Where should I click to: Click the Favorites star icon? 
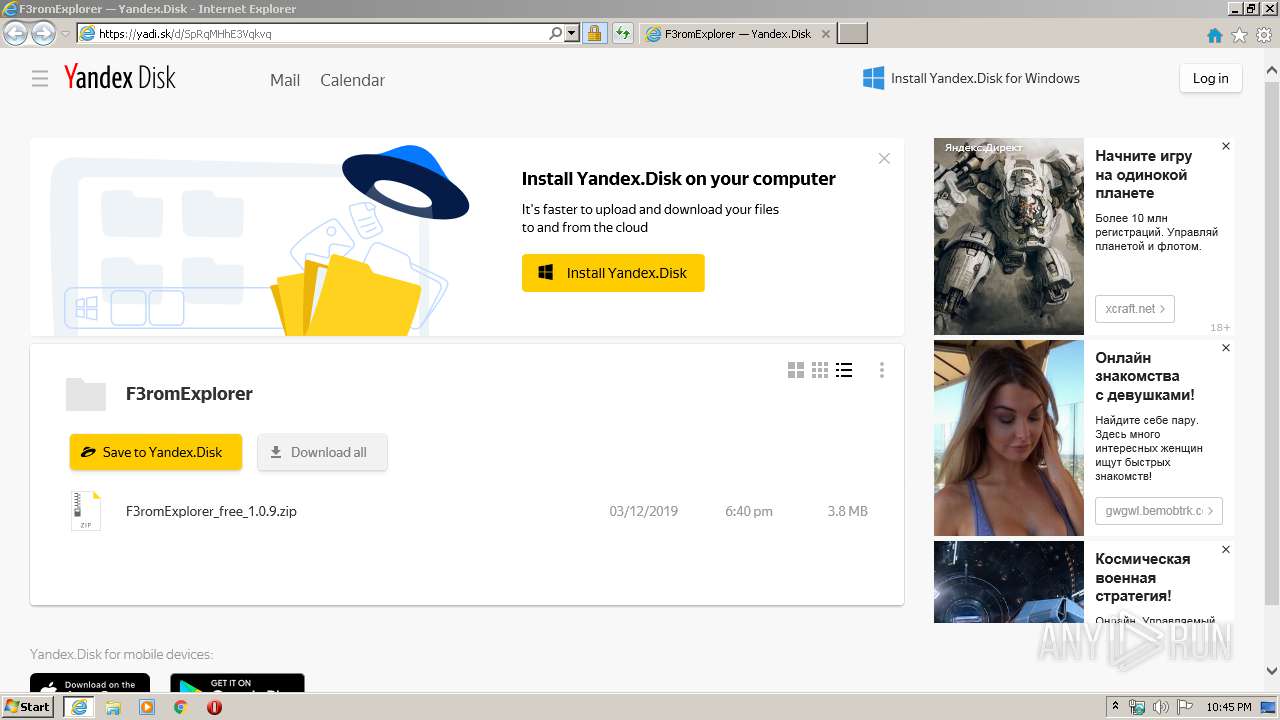pos(1240,35)
